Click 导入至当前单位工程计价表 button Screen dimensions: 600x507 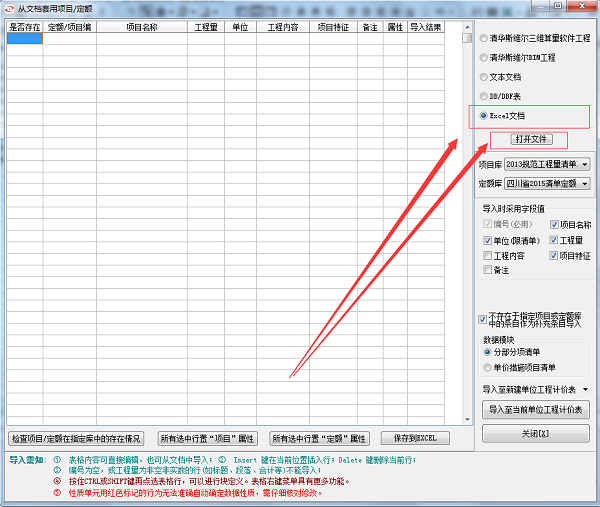click(536, 410)
